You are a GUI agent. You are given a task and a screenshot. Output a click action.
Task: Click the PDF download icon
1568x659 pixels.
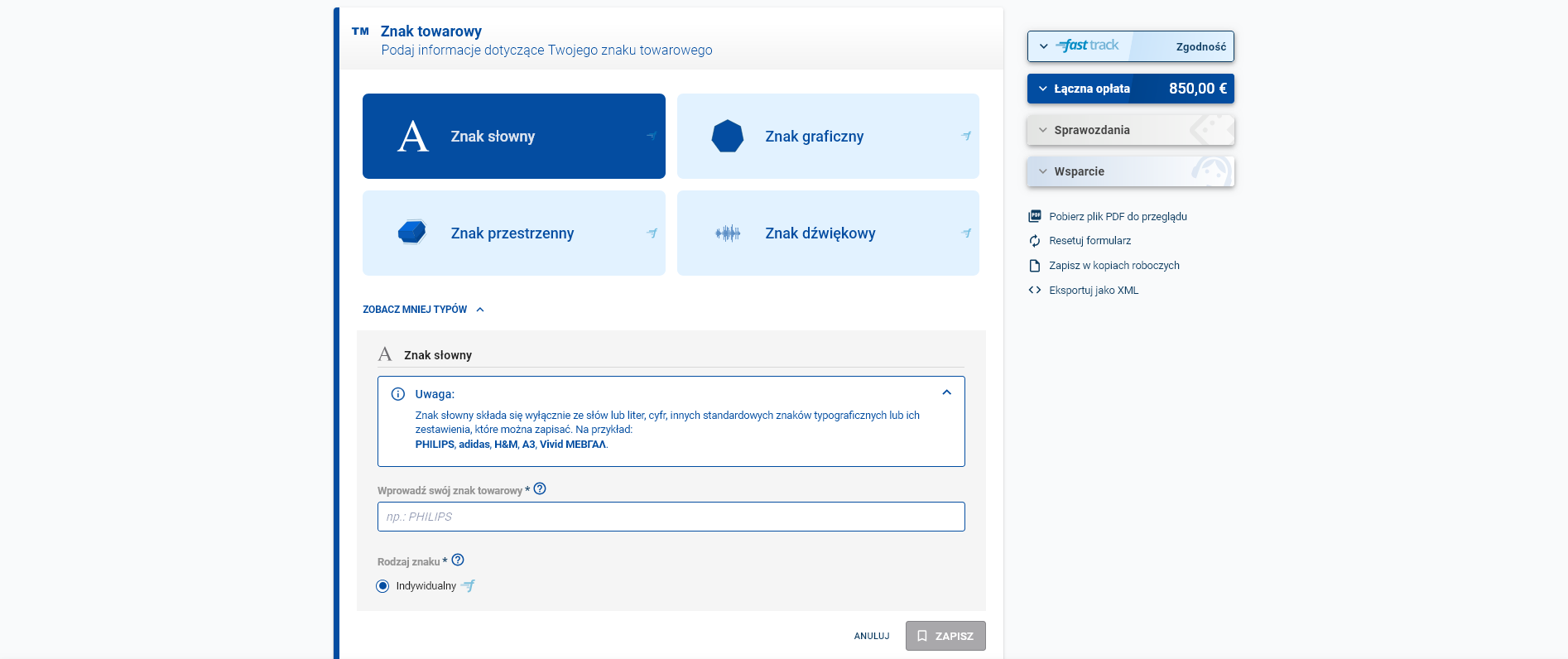tap(1035, 216)
